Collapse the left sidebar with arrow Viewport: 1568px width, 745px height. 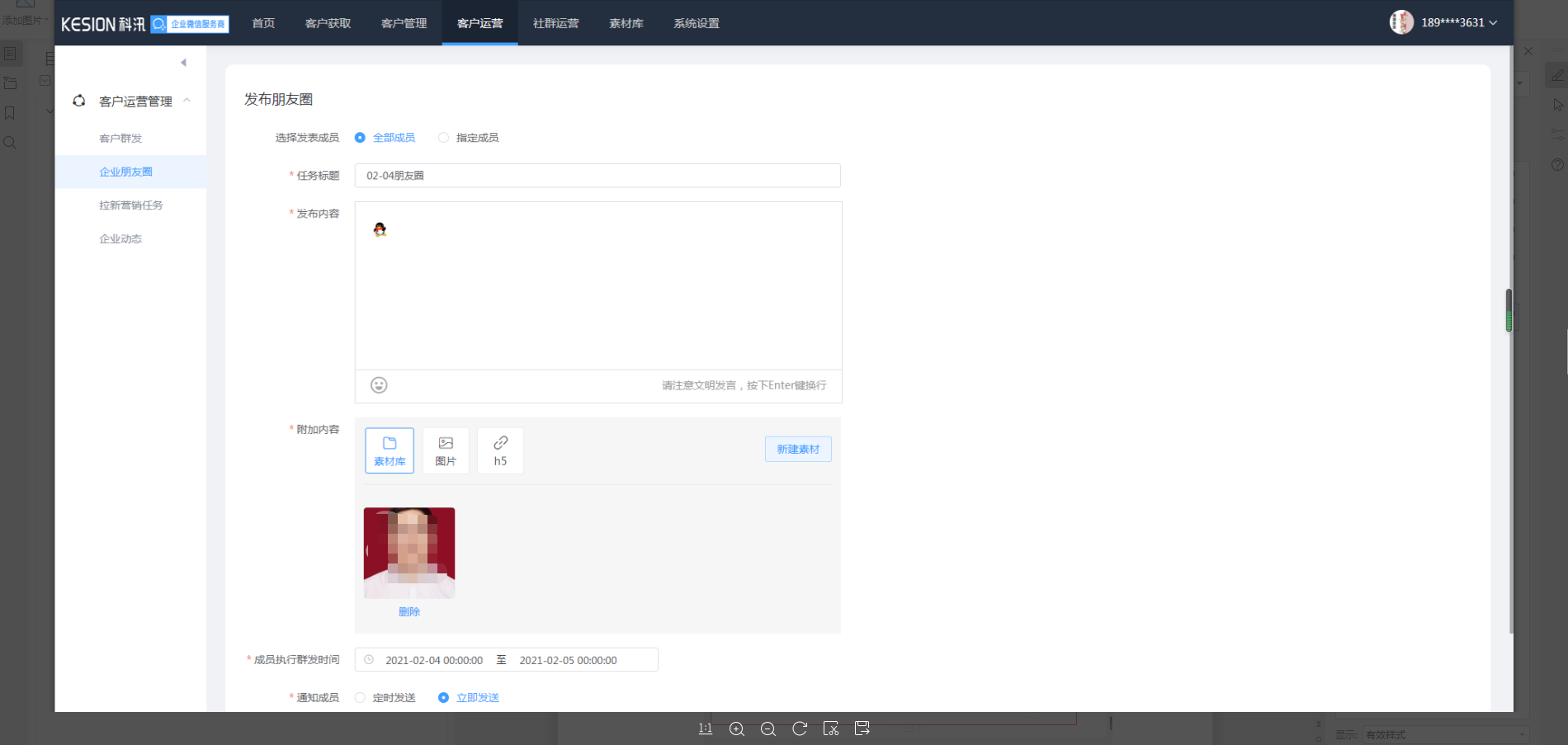[183, 63]
